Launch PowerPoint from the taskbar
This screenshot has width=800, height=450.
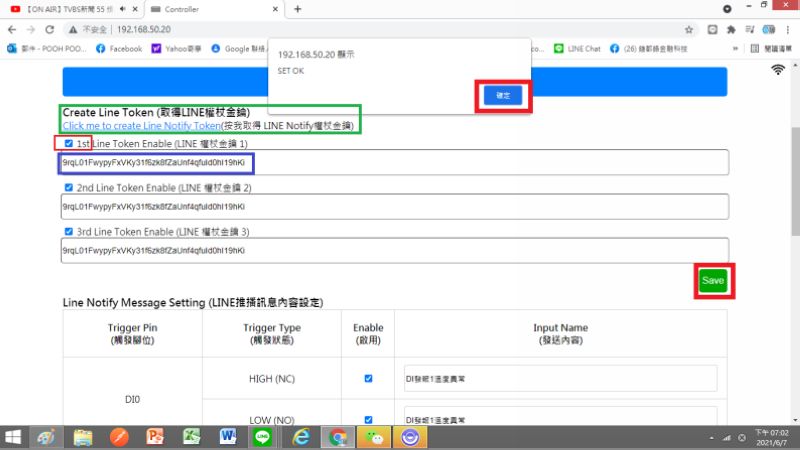pyautogui.click(x=155, y=437)
